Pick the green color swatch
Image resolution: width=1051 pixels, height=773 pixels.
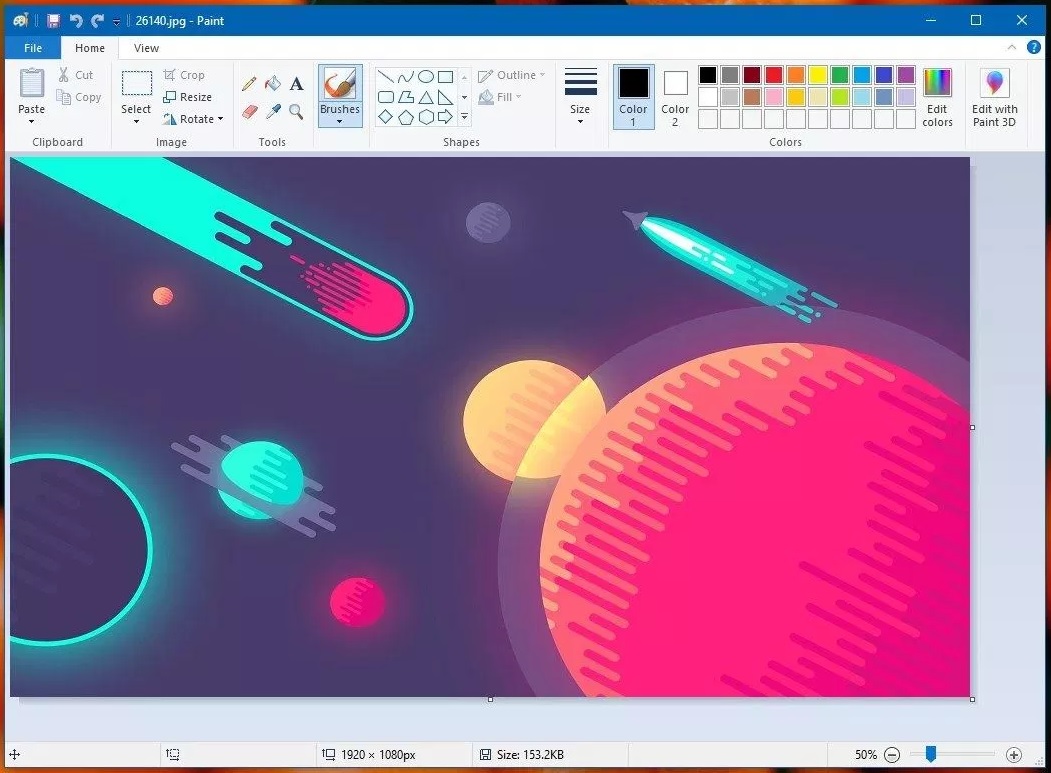point(840,75)
